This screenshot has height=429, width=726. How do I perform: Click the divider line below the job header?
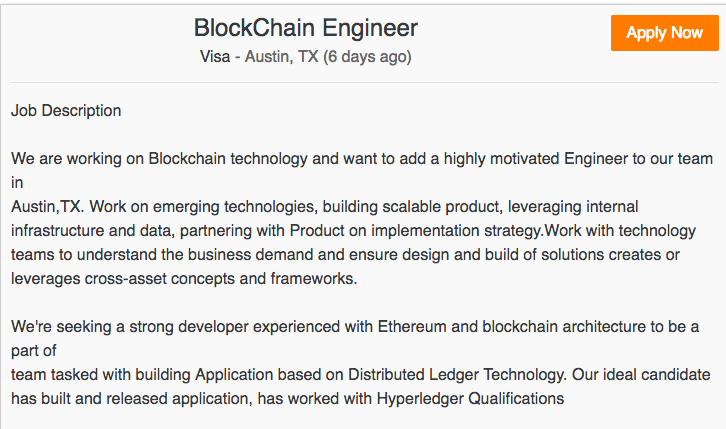pos(363,82)
